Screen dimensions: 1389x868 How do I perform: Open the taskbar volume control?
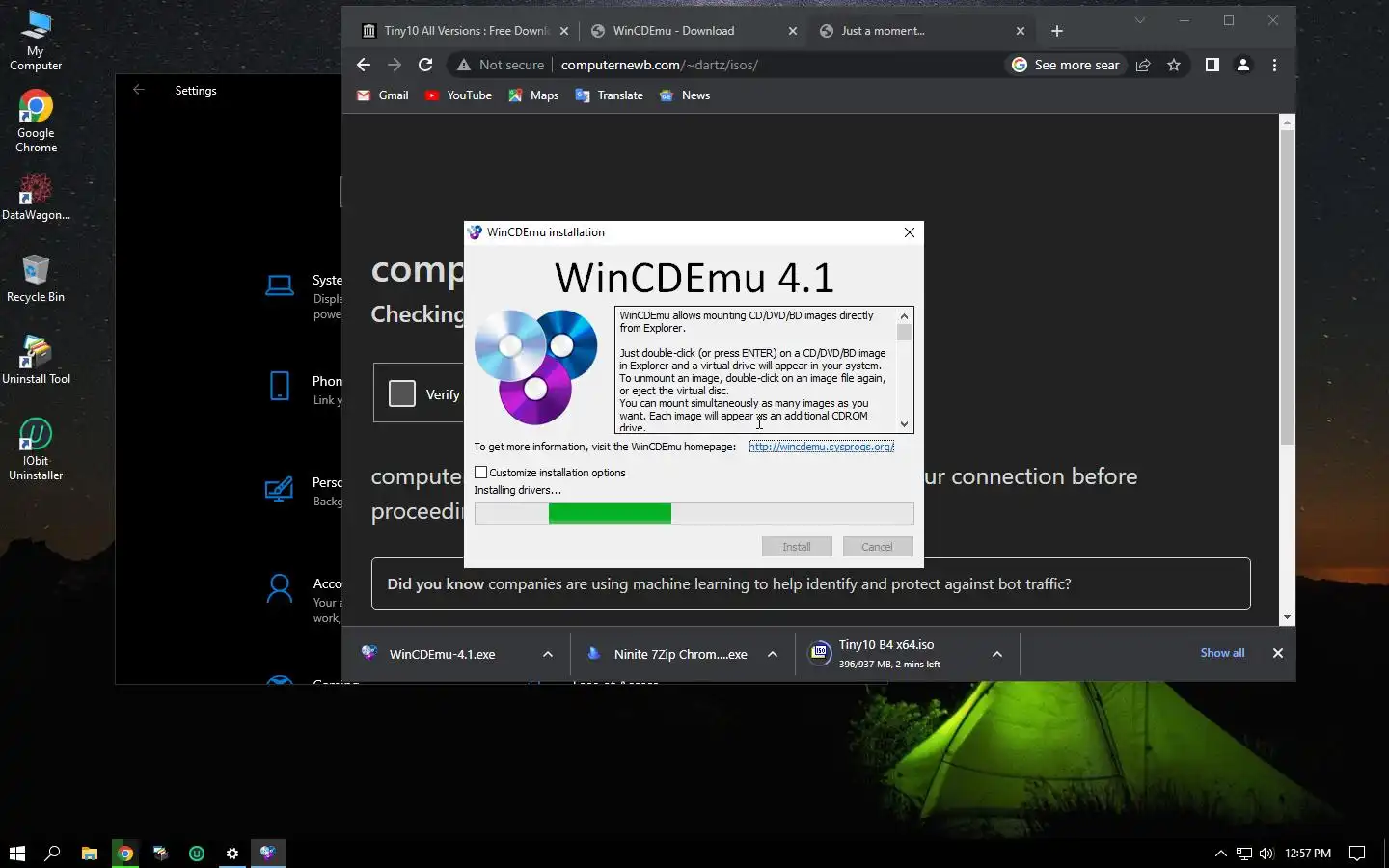1266,853
